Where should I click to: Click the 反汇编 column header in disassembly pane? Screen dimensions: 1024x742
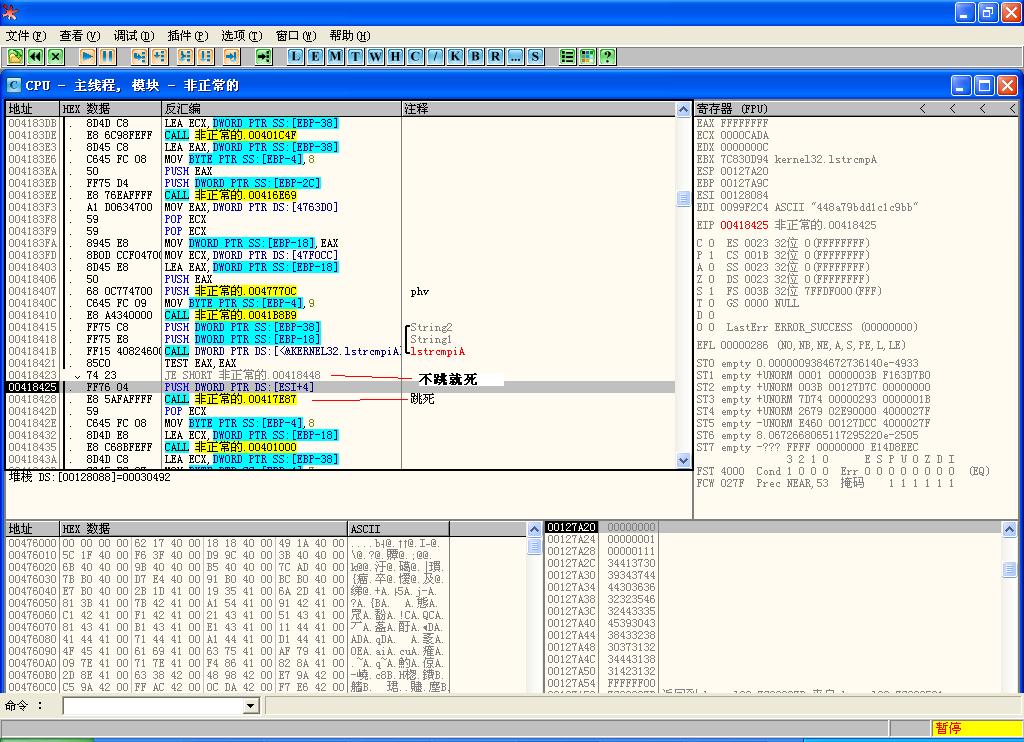point(281,108)
